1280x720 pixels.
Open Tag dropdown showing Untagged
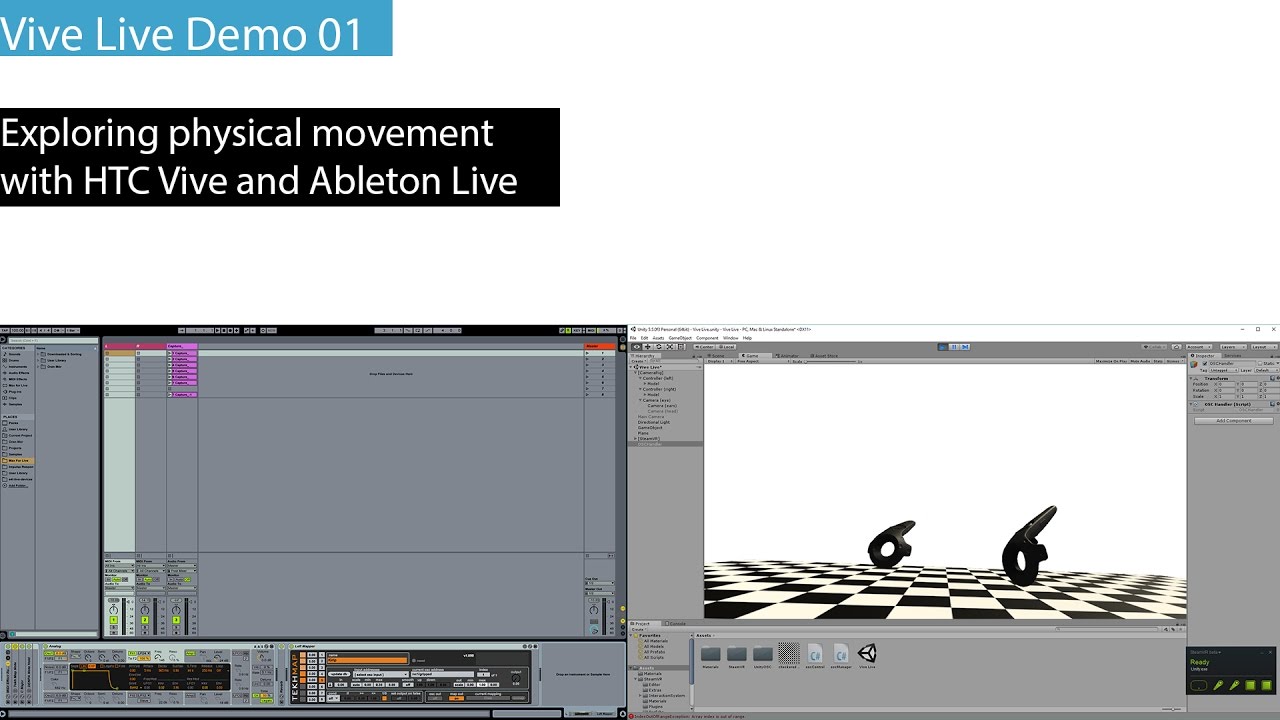click(x=1223, y=370)
